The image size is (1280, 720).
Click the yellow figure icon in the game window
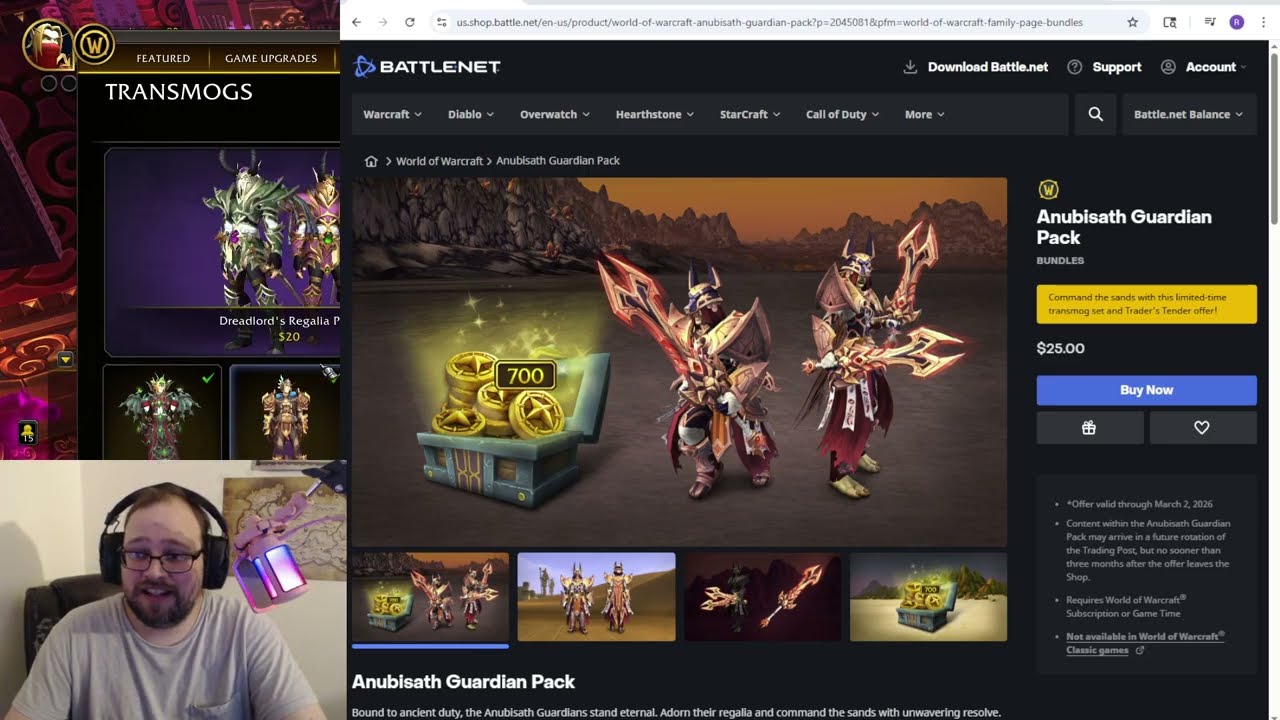[x=28, y=432]
